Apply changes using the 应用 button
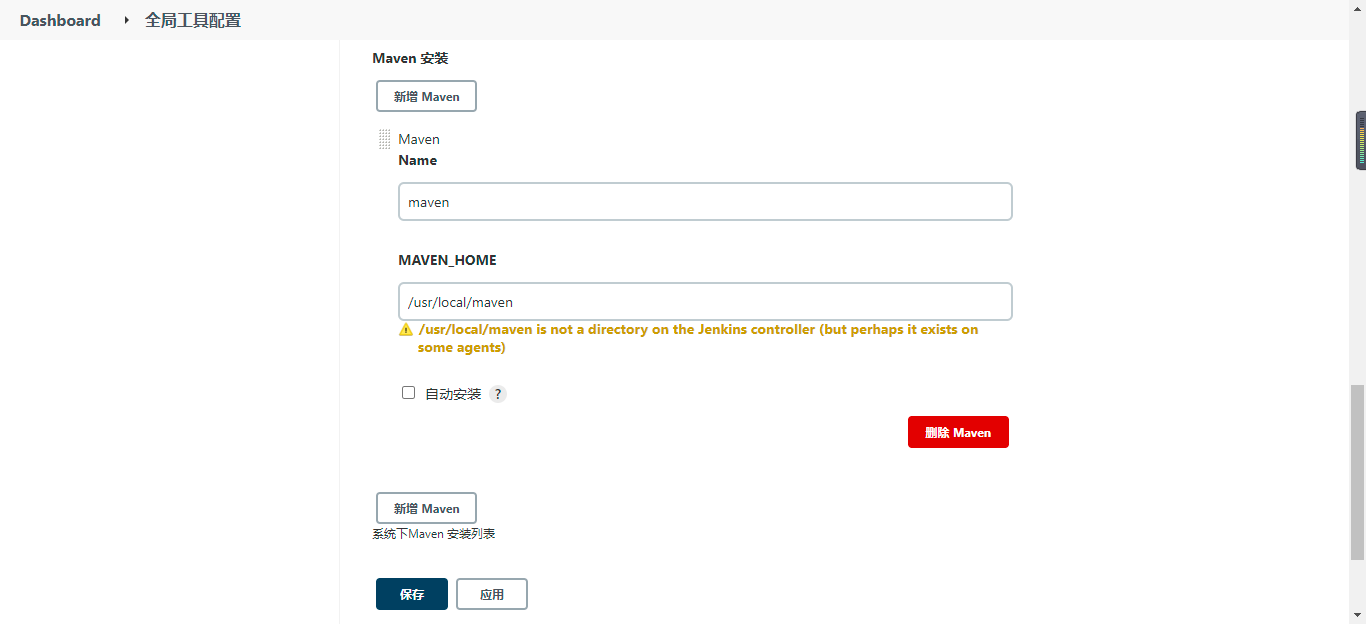 pos(491,594)
